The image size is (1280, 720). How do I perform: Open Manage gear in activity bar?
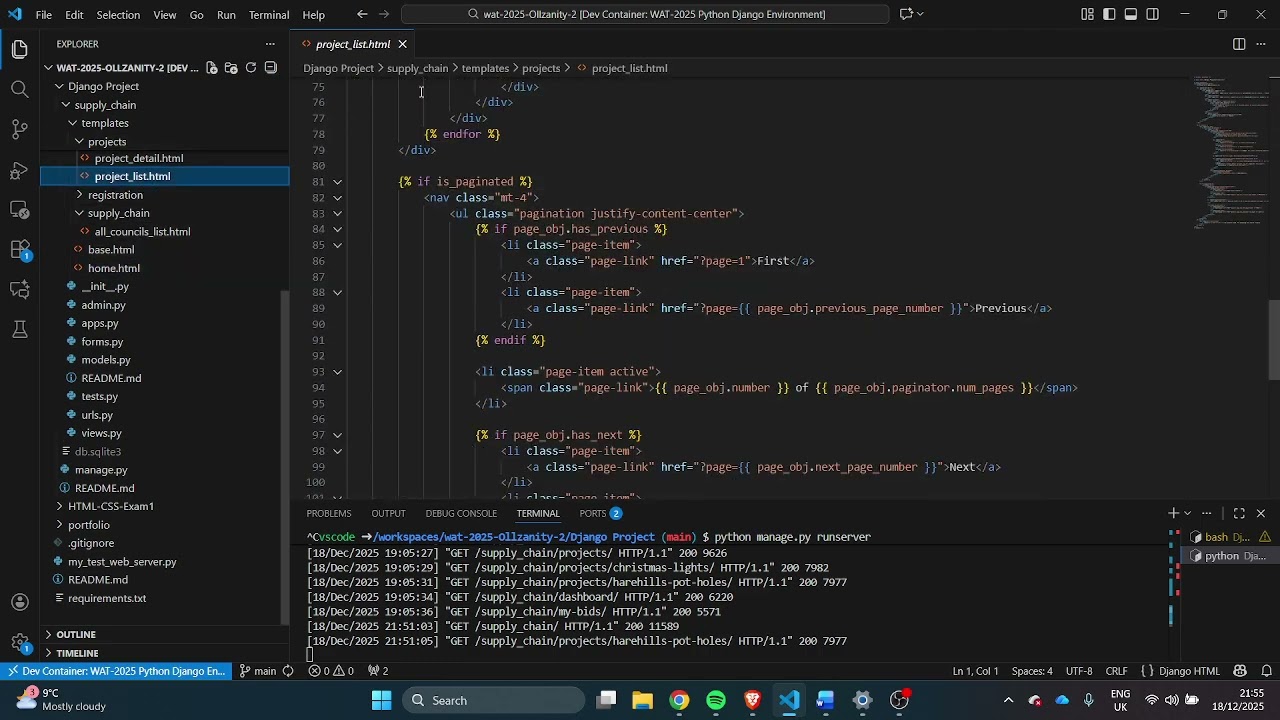click(20, 642)
